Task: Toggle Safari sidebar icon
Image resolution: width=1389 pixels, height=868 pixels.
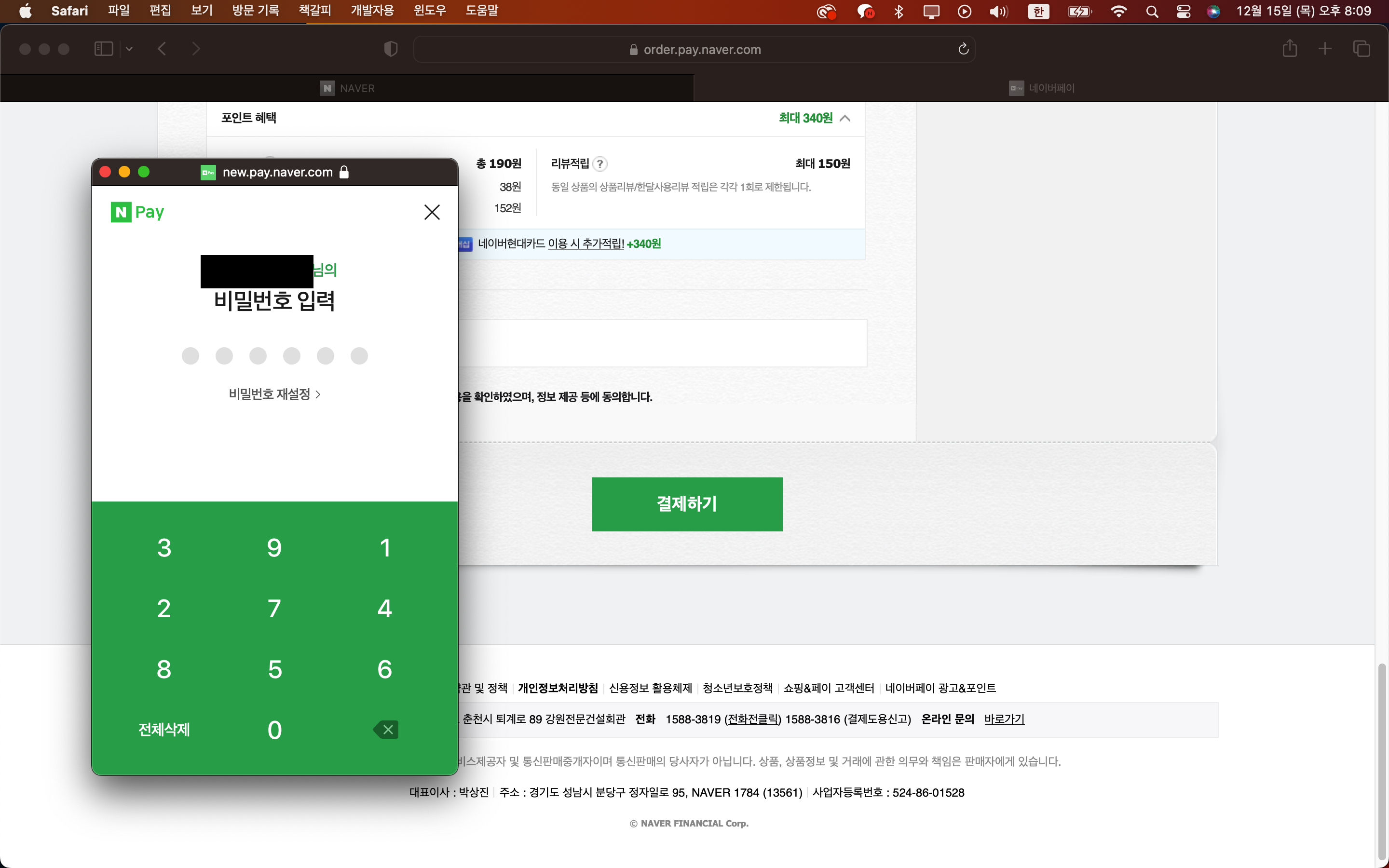Action: pyautogui.click(x=103, y=49)
